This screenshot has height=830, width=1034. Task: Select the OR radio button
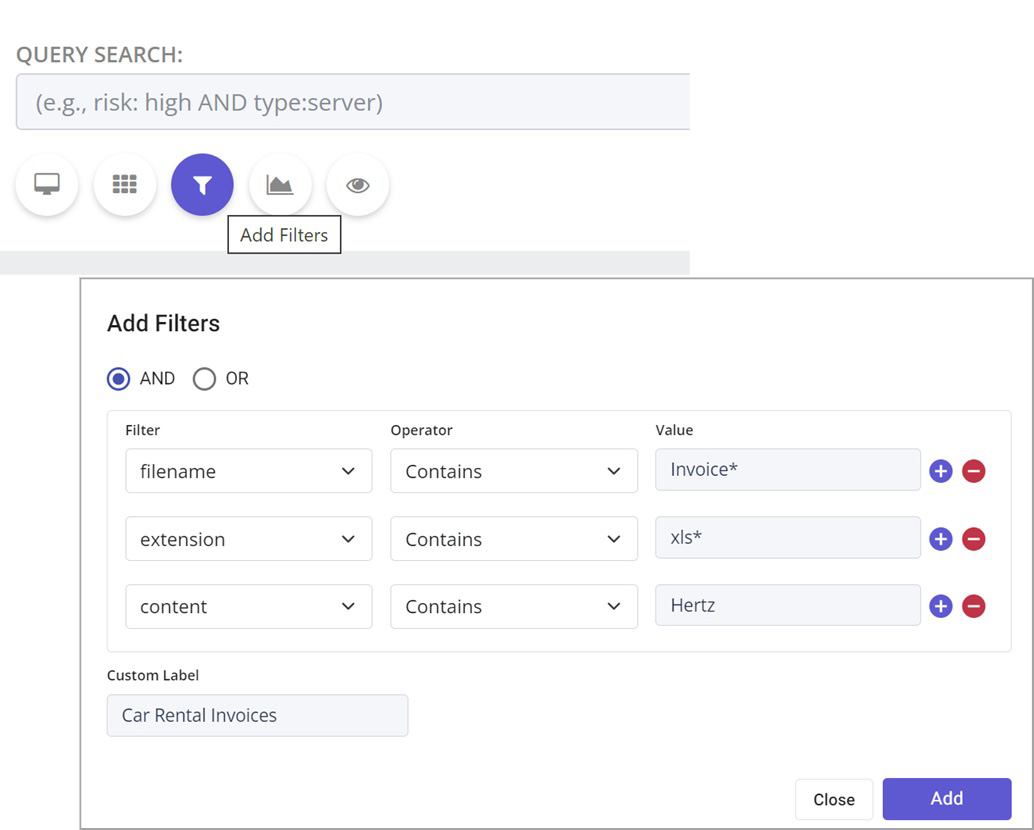(x=204, y=378)
